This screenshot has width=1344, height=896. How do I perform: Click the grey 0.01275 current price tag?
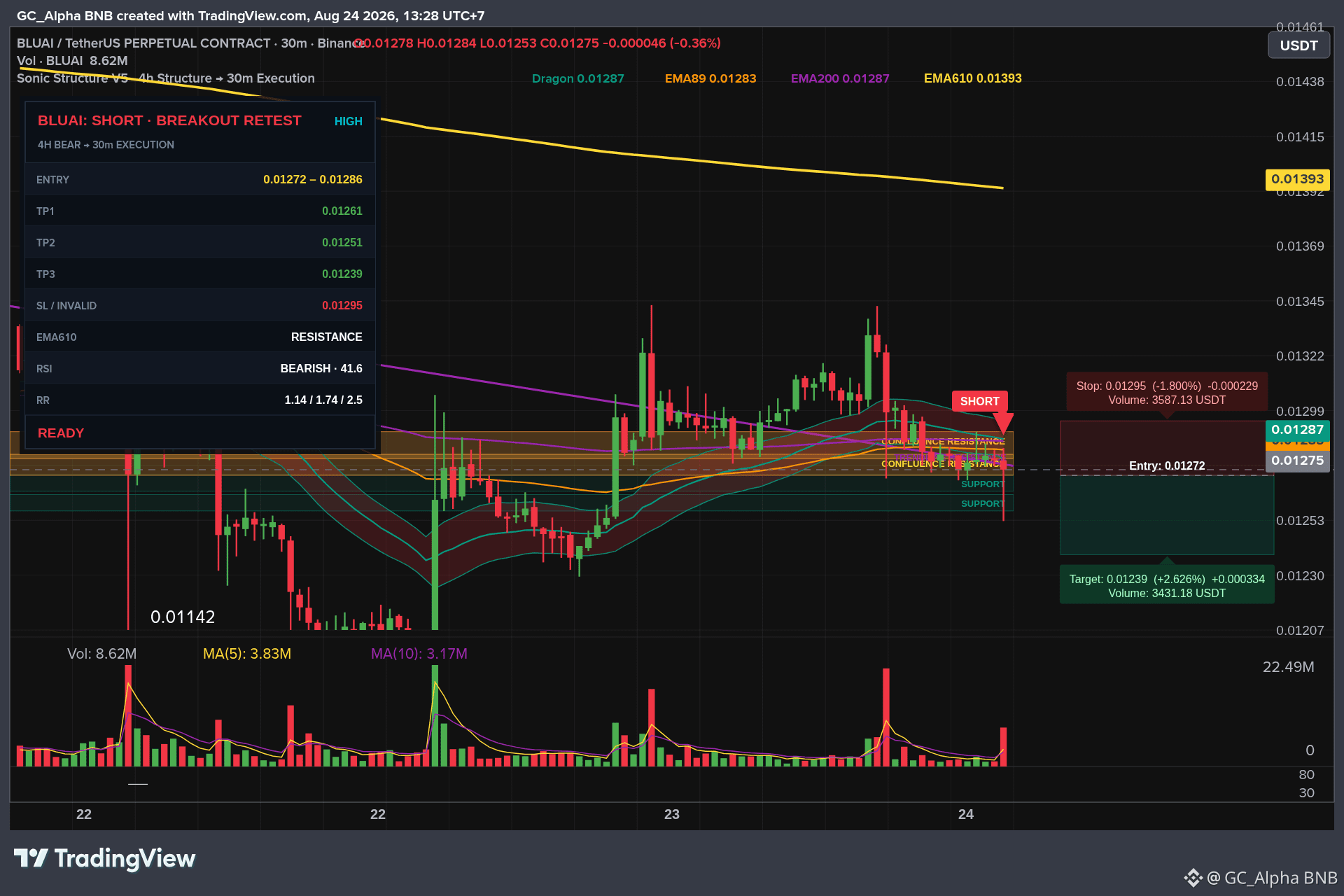coord(1298,461)
